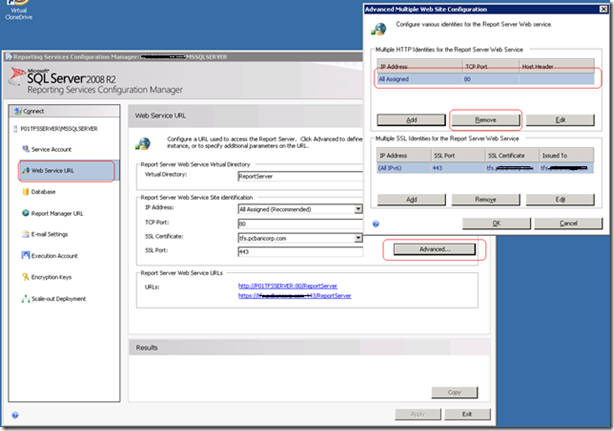Open E-mail Settings page

click(x=49, y=234)
